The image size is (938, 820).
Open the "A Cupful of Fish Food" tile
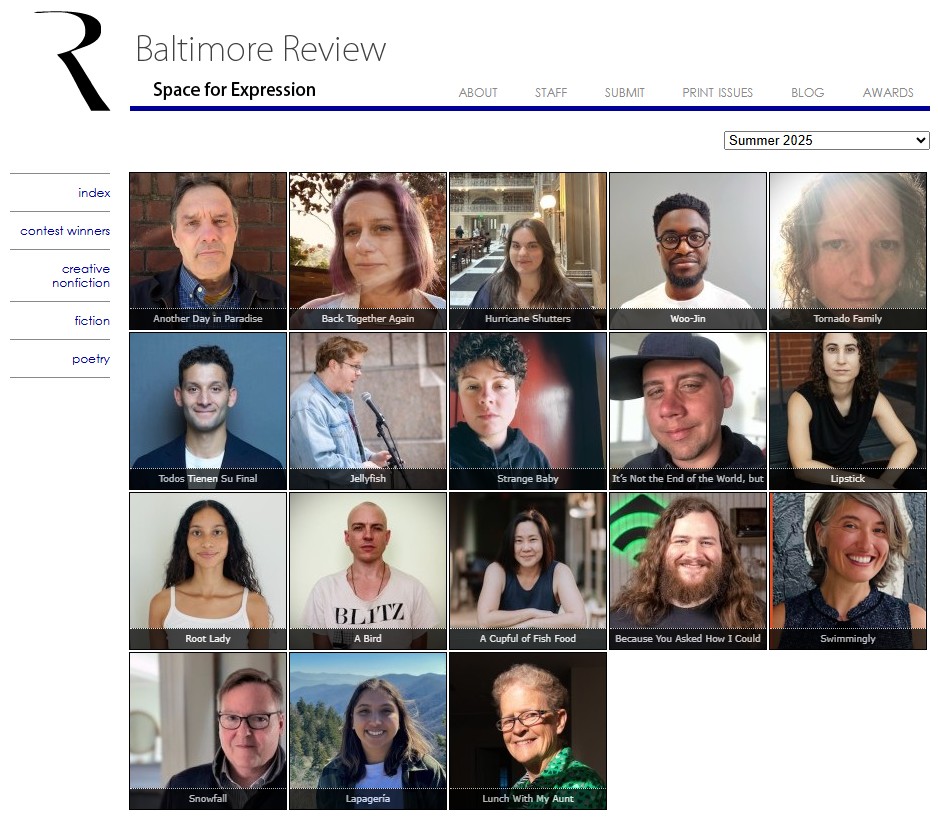[528, 570]
